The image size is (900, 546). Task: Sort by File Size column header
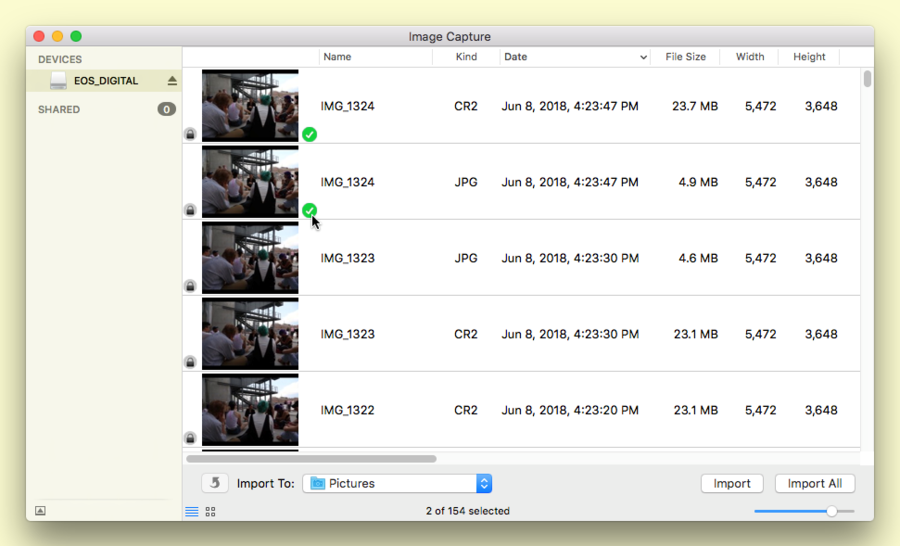[x=685, y=57]
